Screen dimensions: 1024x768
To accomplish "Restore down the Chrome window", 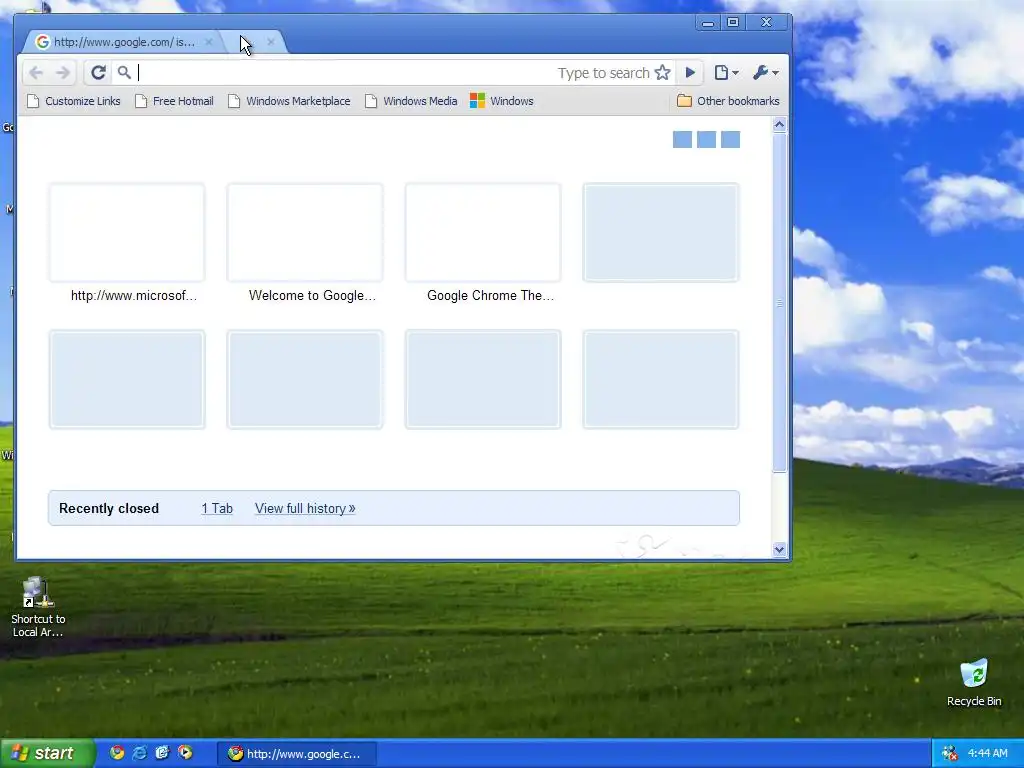I will click(733, 23).
